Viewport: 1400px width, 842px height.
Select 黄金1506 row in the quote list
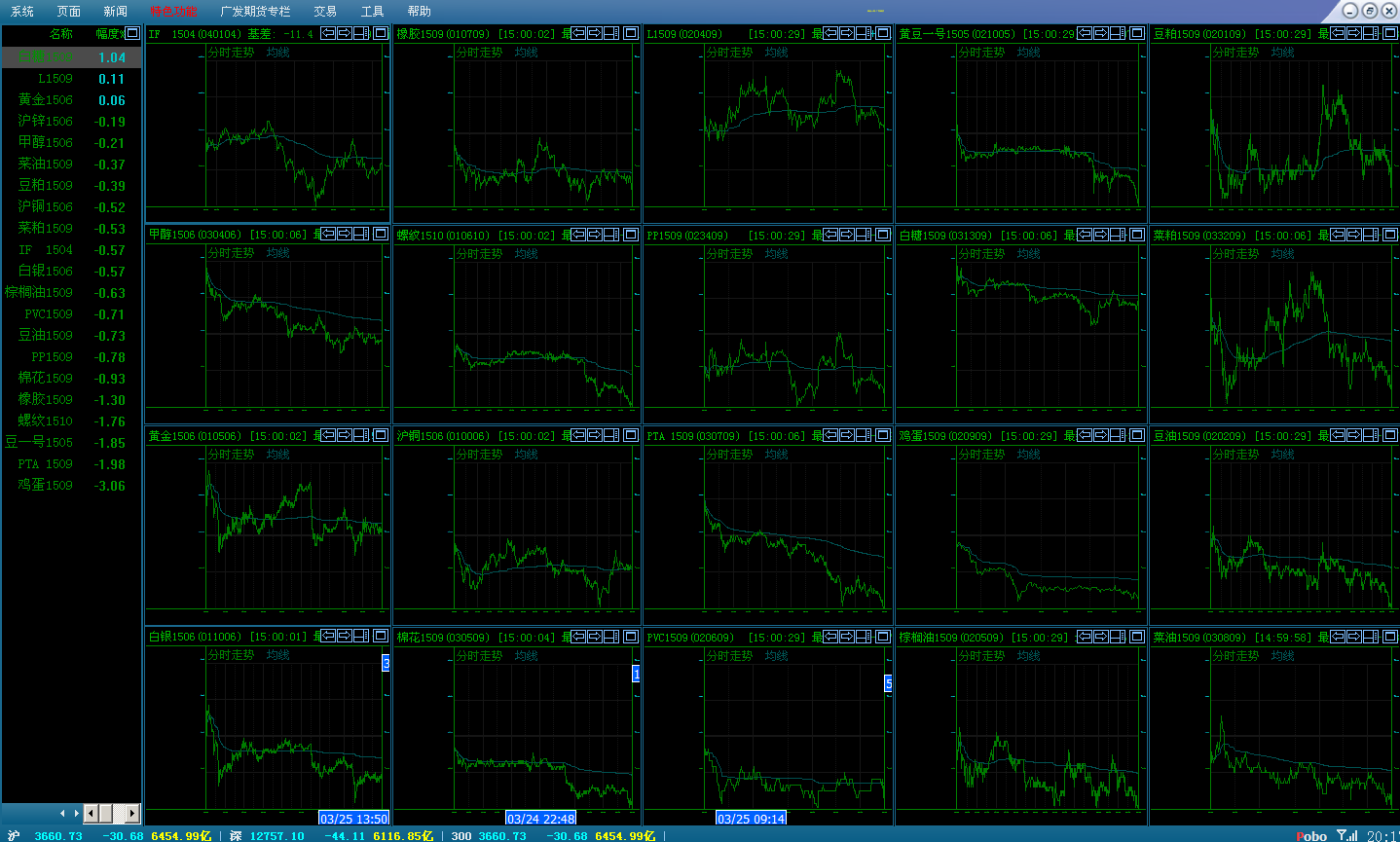45,100
